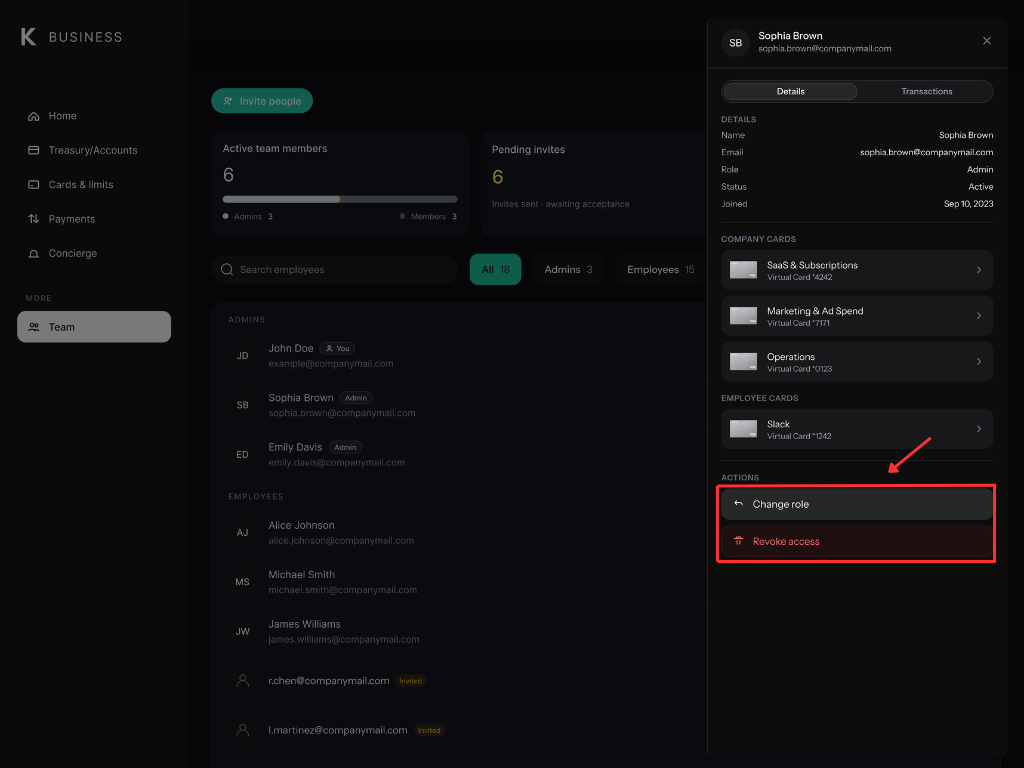Switch to the Details tab

point(790,91)
